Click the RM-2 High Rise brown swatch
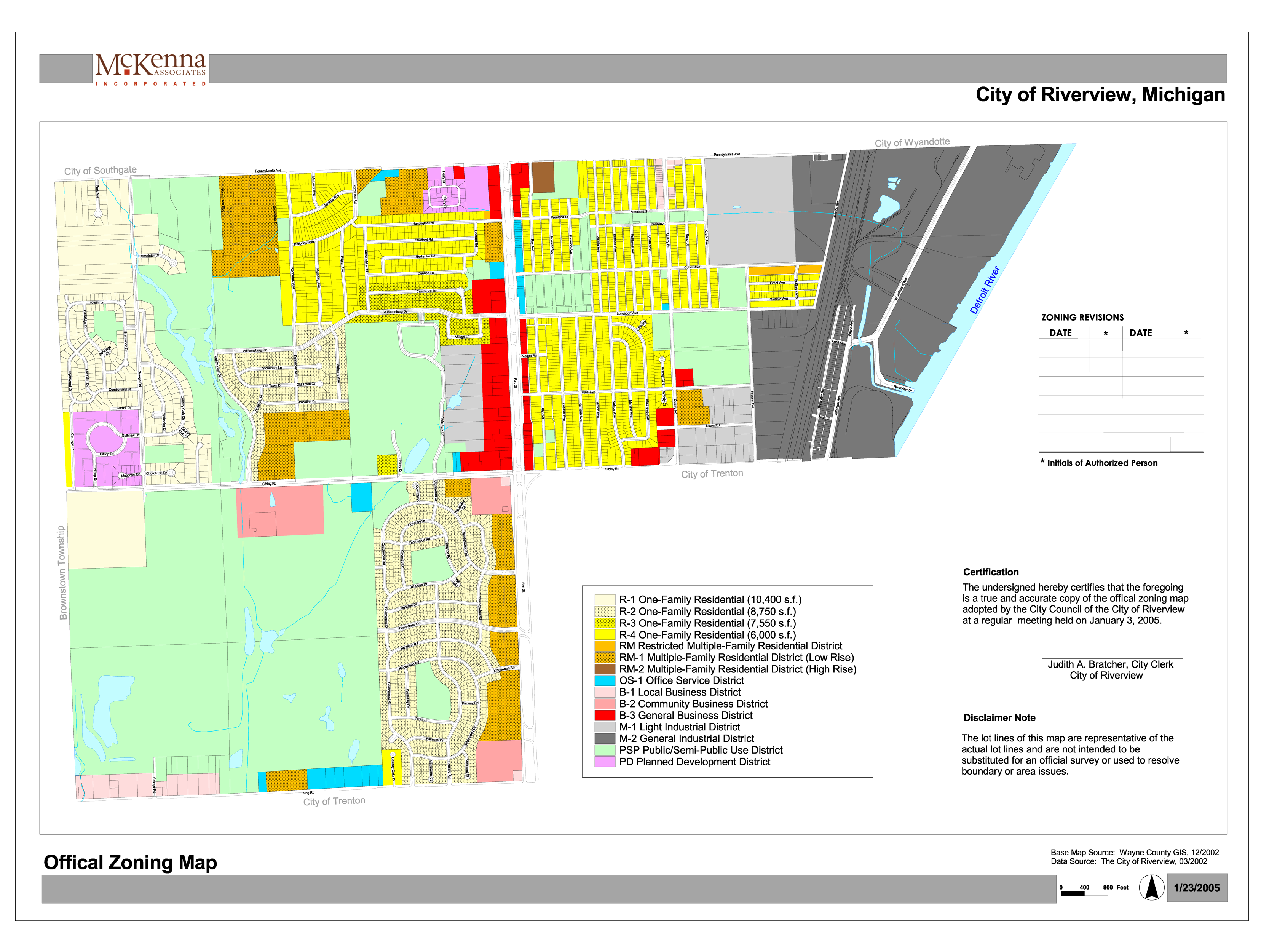Screen dimensions: 1269x952 point(605,669)
